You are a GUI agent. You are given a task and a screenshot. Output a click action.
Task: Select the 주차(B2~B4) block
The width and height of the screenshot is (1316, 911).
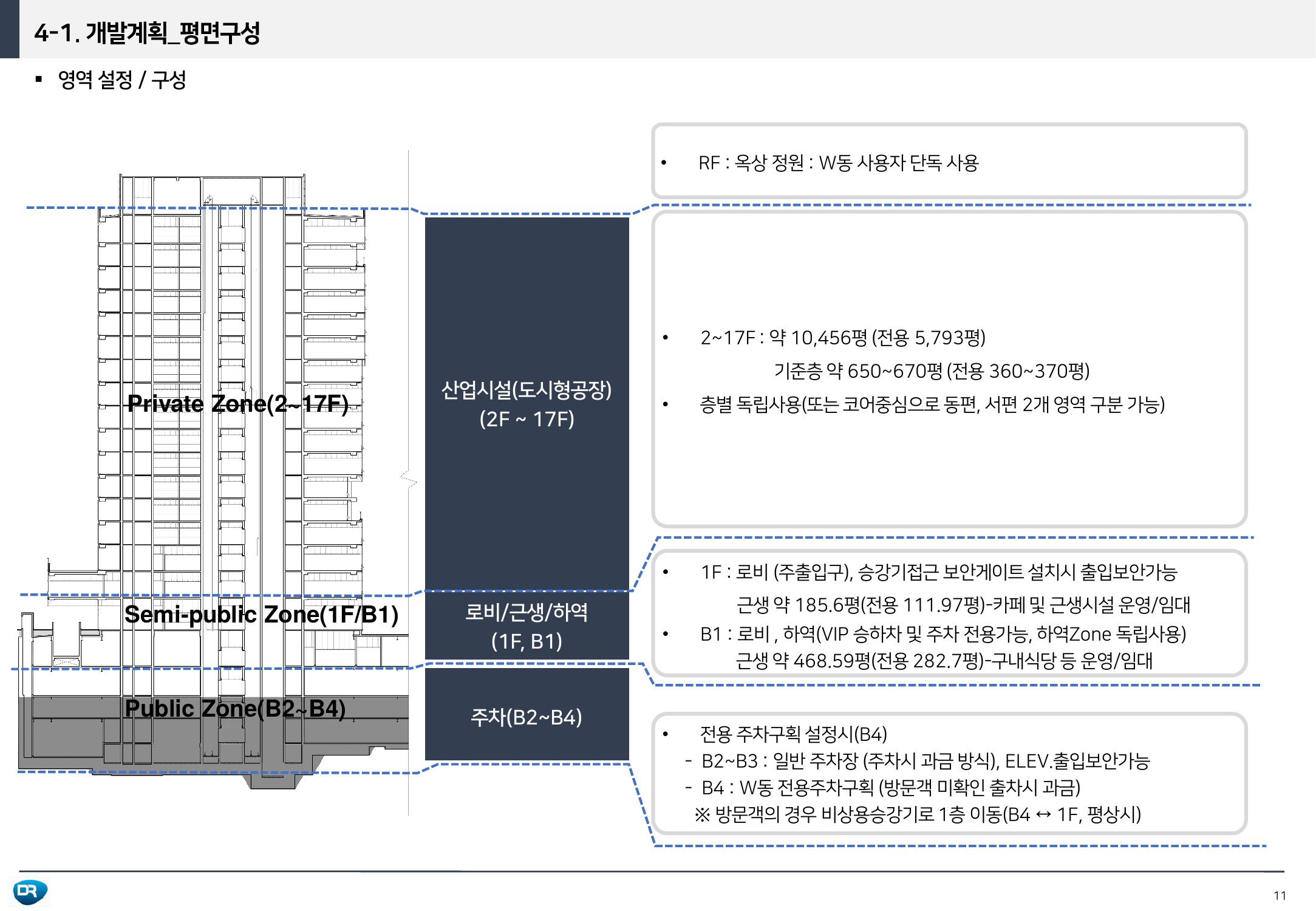[x=527, y=714]
